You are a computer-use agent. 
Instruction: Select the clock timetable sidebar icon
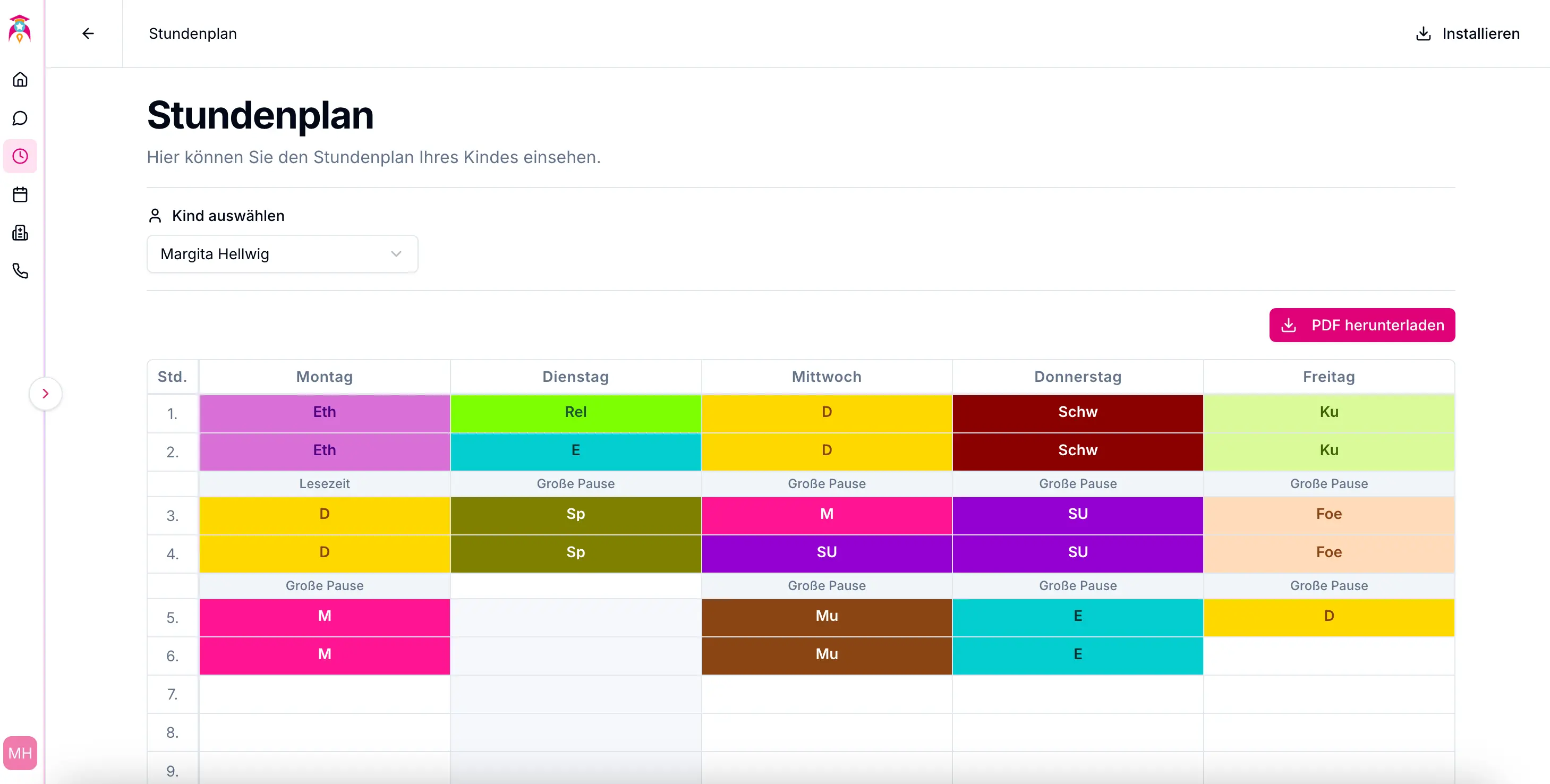(x=20, y=157)
